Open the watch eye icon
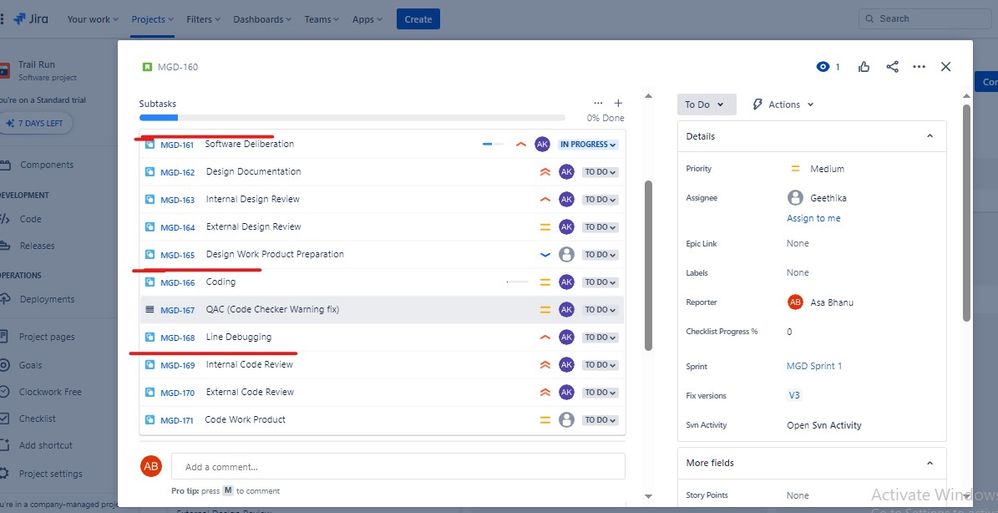Image resolution: width=998 pixels, height=513 pixels. 823,67
